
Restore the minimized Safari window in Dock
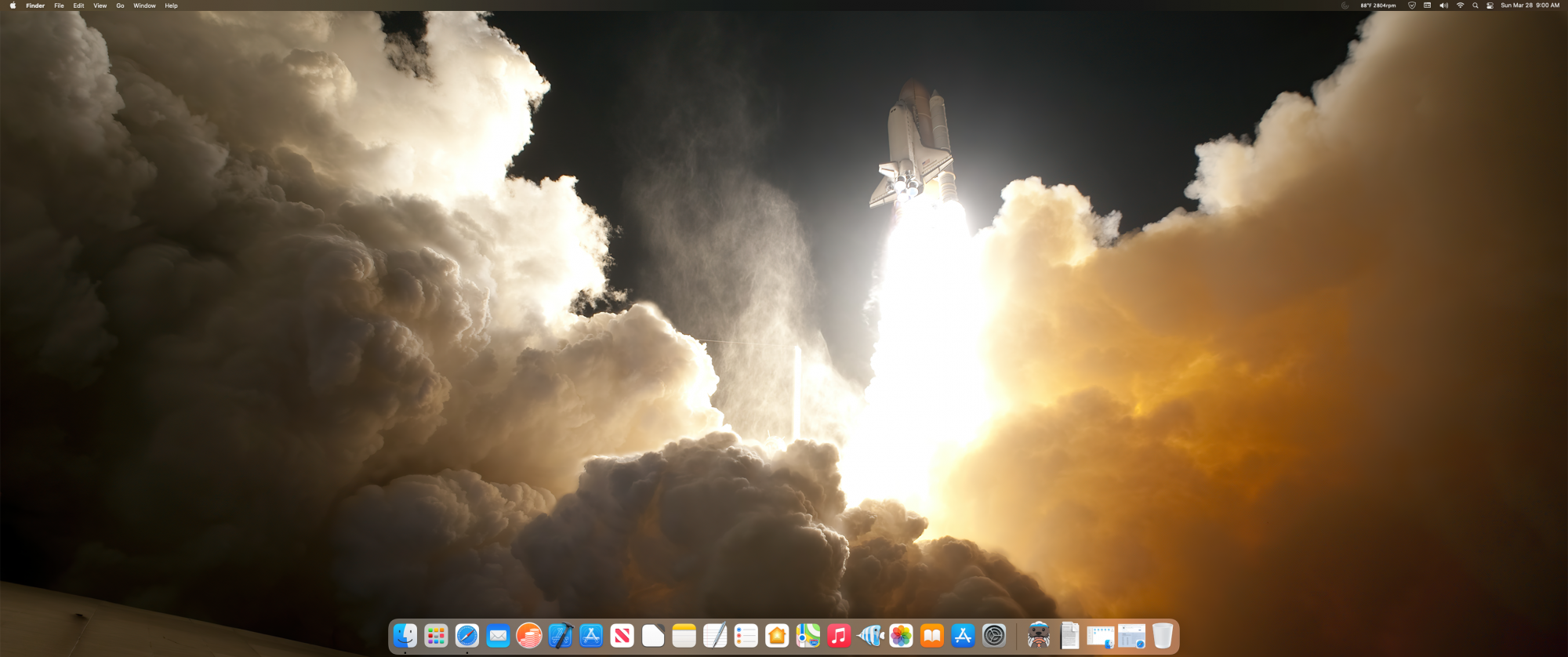(1131, 637)
